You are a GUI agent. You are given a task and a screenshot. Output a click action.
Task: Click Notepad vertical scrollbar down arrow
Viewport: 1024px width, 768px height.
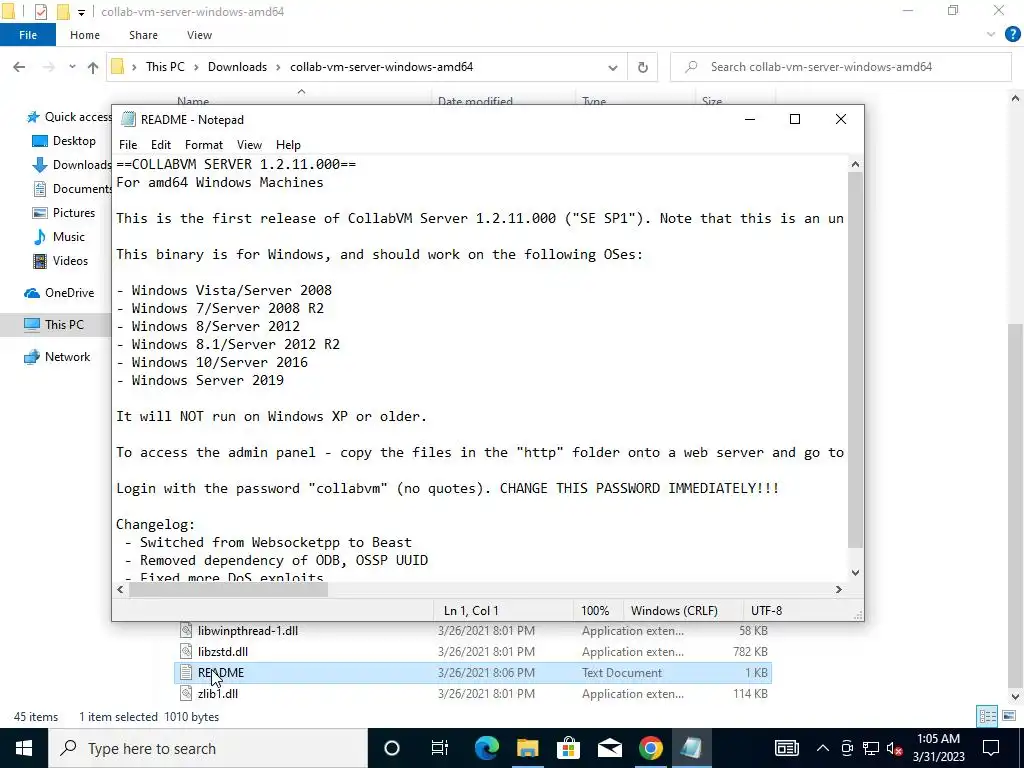(x=856, y=573)
